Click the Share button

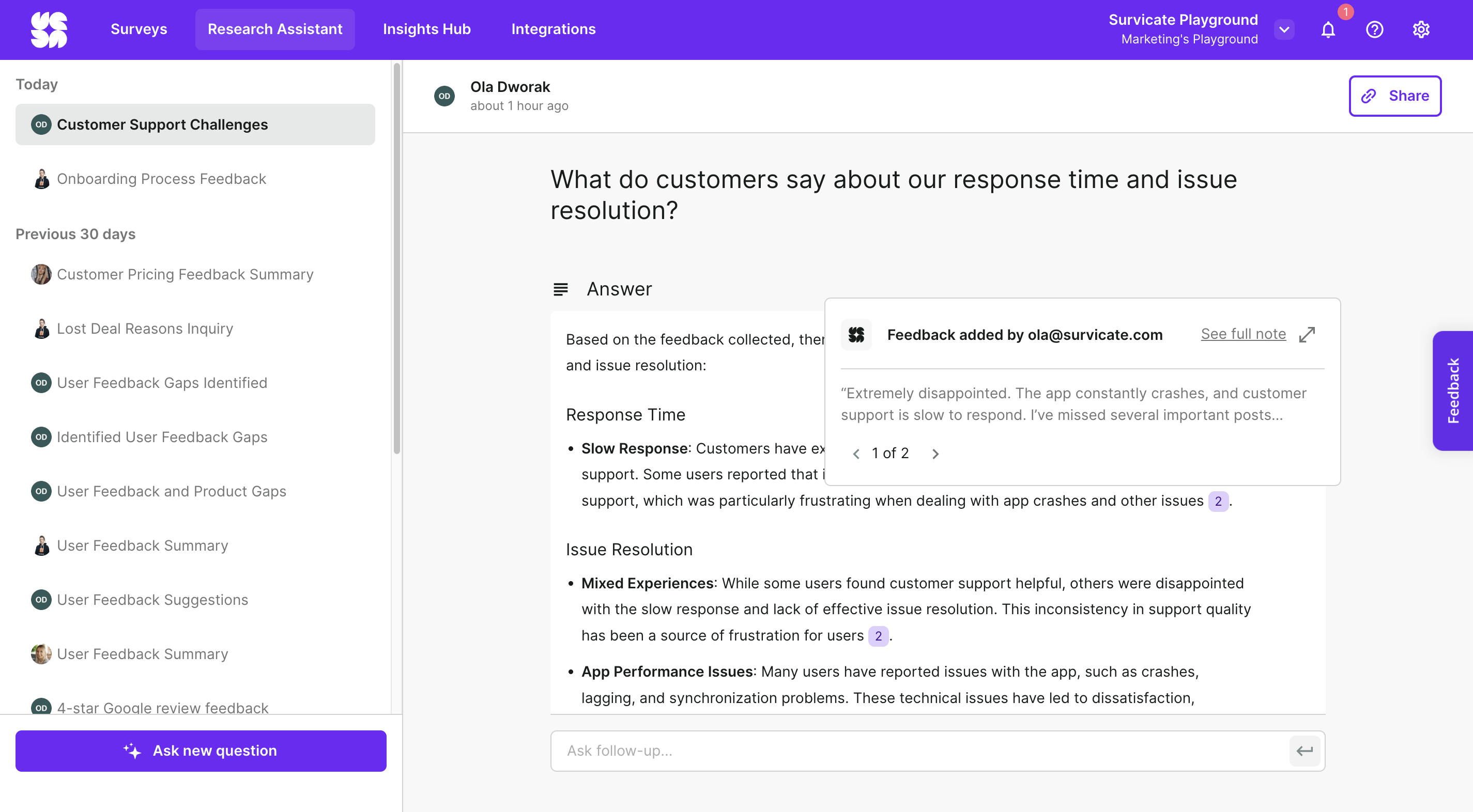pyautogui.click(x=1395, y=96)
